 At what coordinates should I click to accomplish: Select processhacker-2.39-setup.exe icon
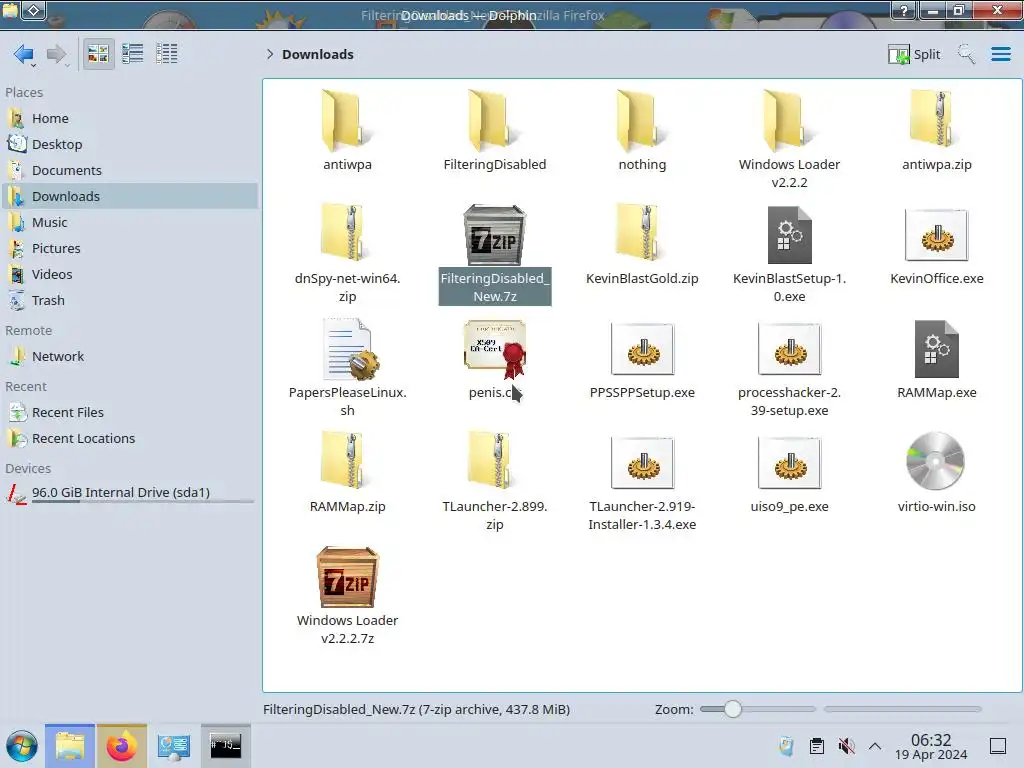789,349
